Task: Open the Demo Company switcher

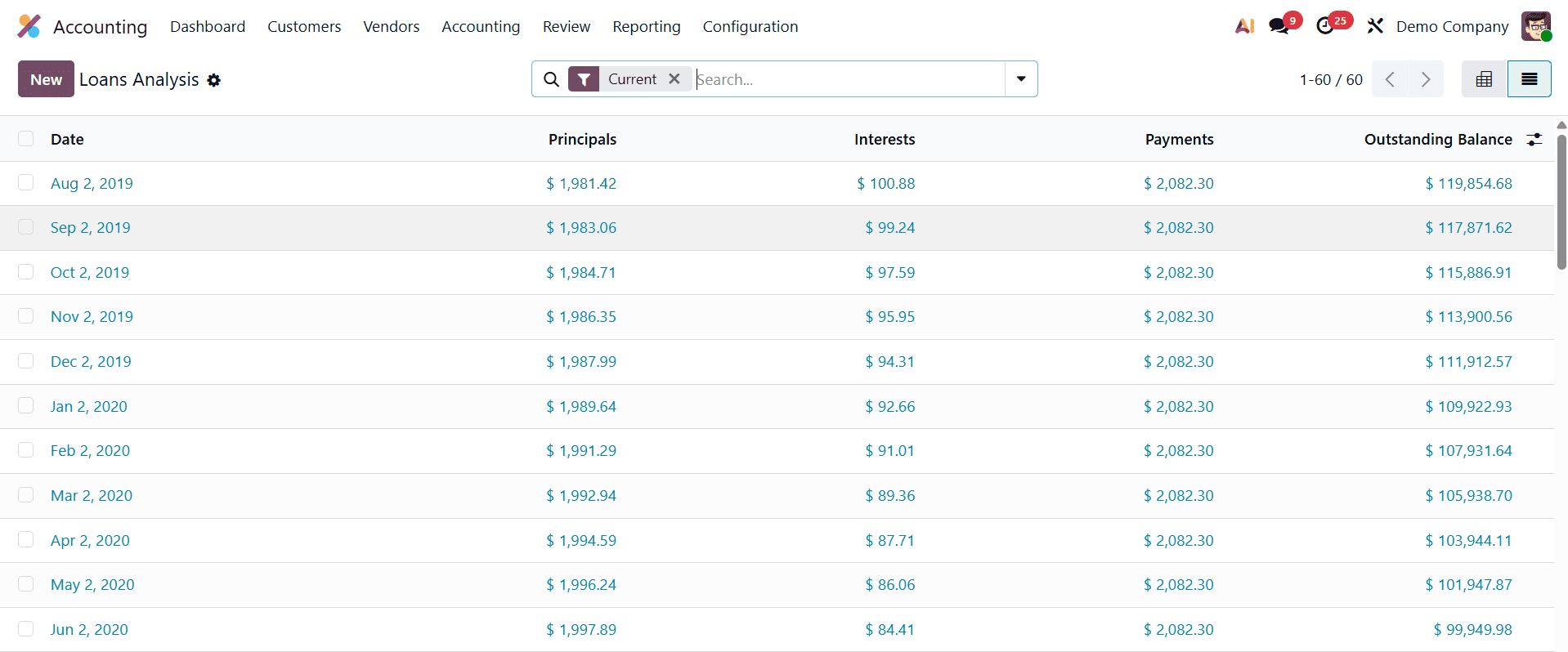Action: click(x=1452, y=26)
